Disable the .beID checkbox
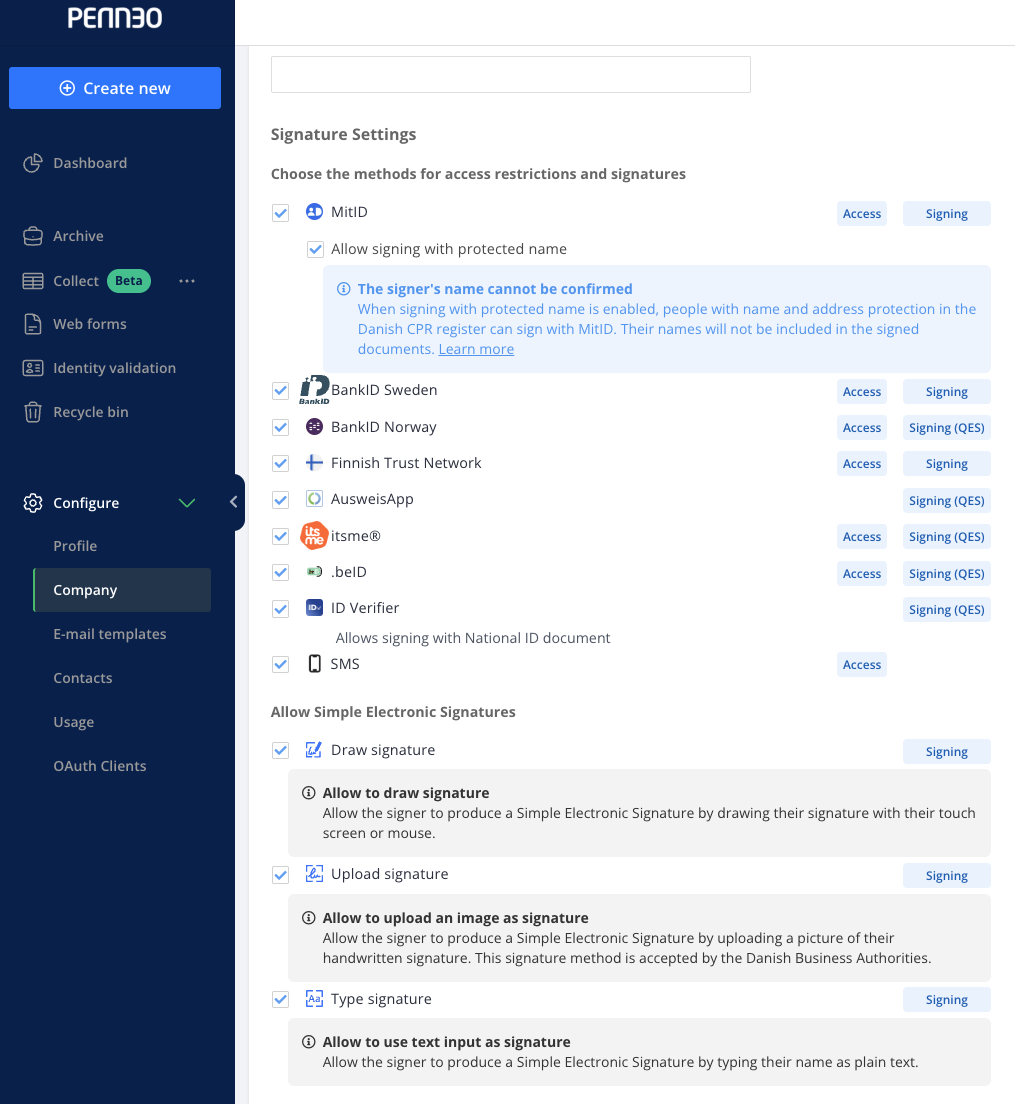The image size is (1015, 1104). click(x=280, y=572)
